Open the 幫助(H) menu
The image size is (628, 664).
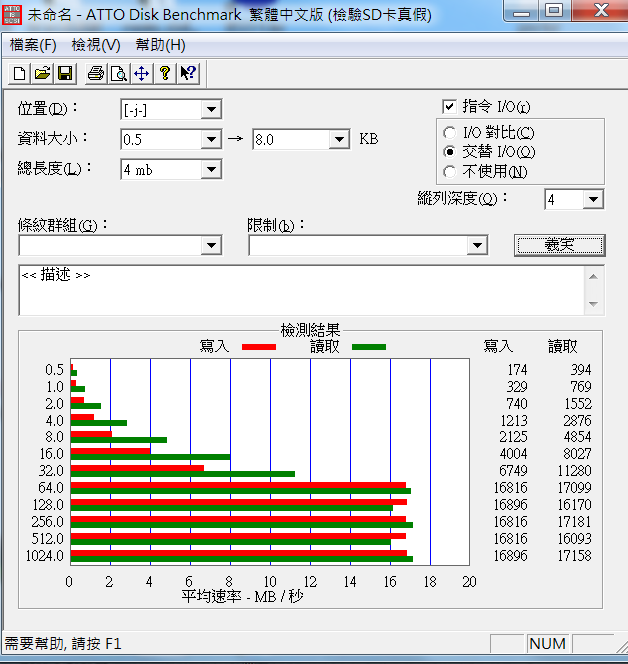(160, 45)
